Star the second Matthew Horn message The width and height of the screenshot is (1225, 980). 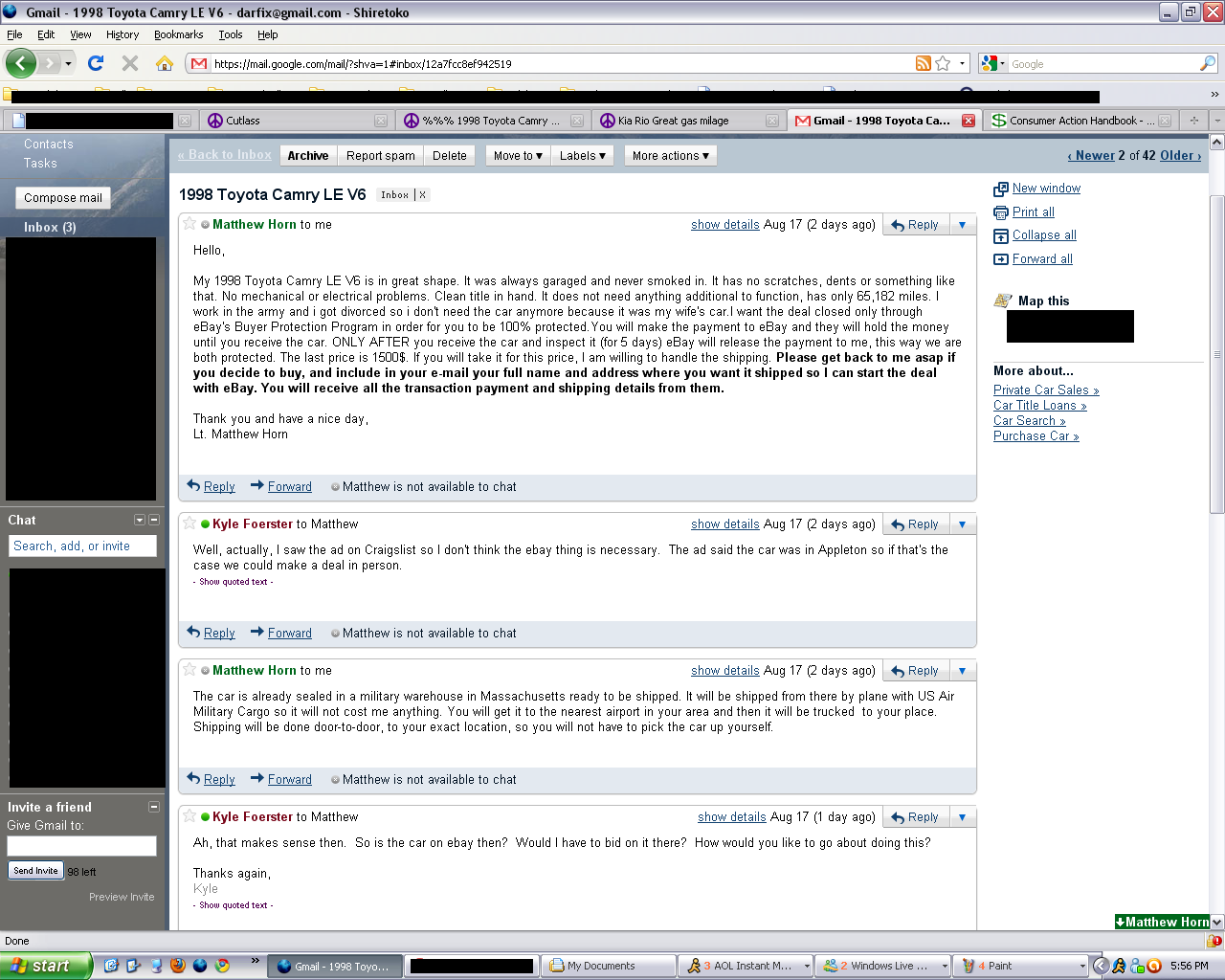189,670
